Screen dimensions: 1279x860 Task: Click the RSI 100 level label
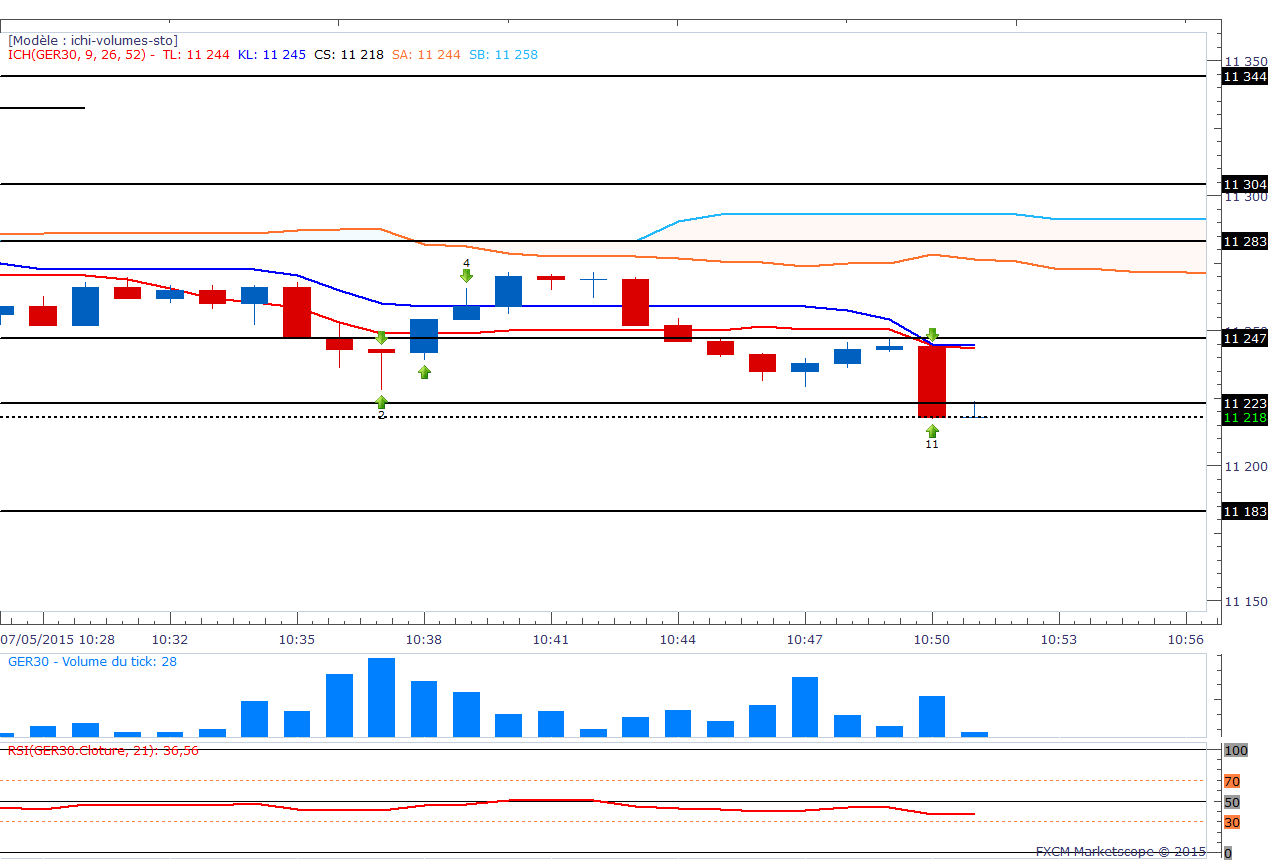click(1235, 750)
